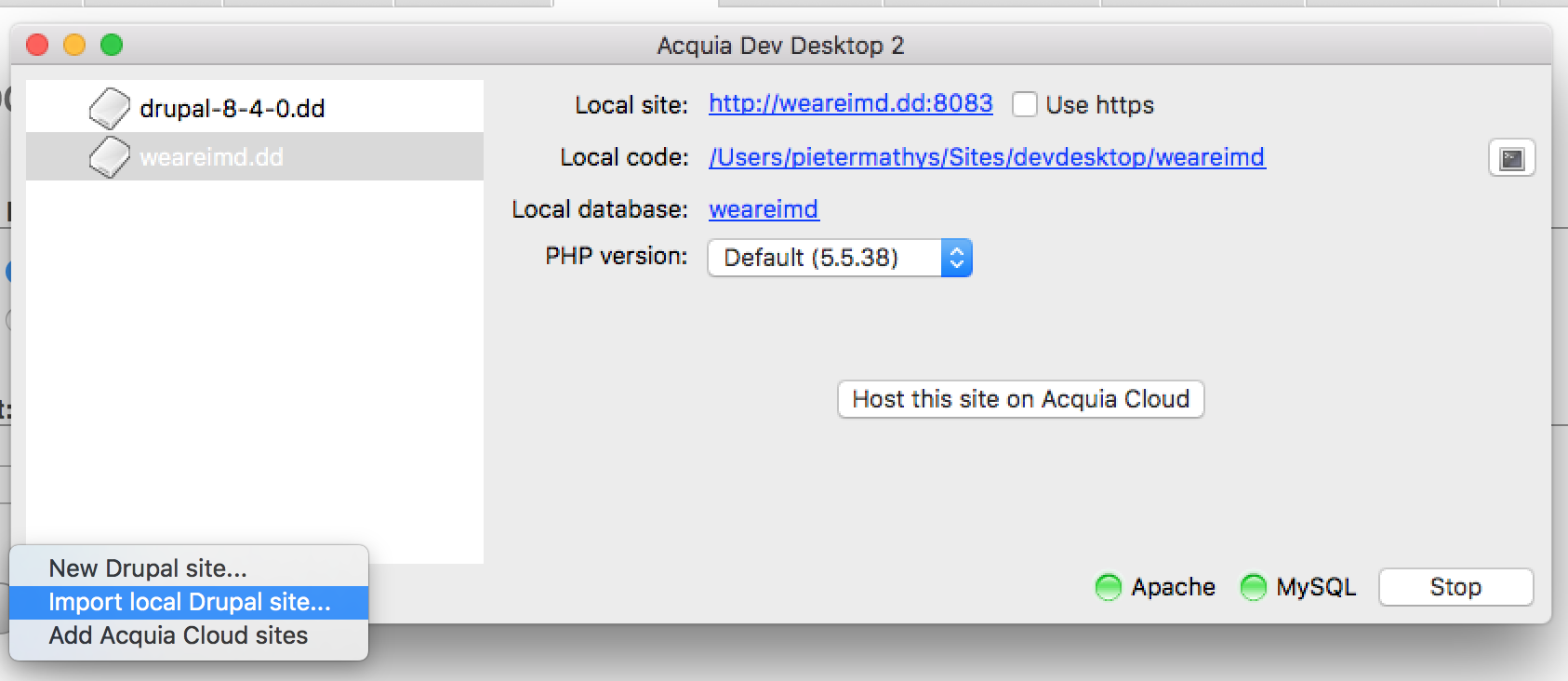The width and height of the screenshot is (1568, 681).
Task: Click the Local database: label
Action: [600, 209]
